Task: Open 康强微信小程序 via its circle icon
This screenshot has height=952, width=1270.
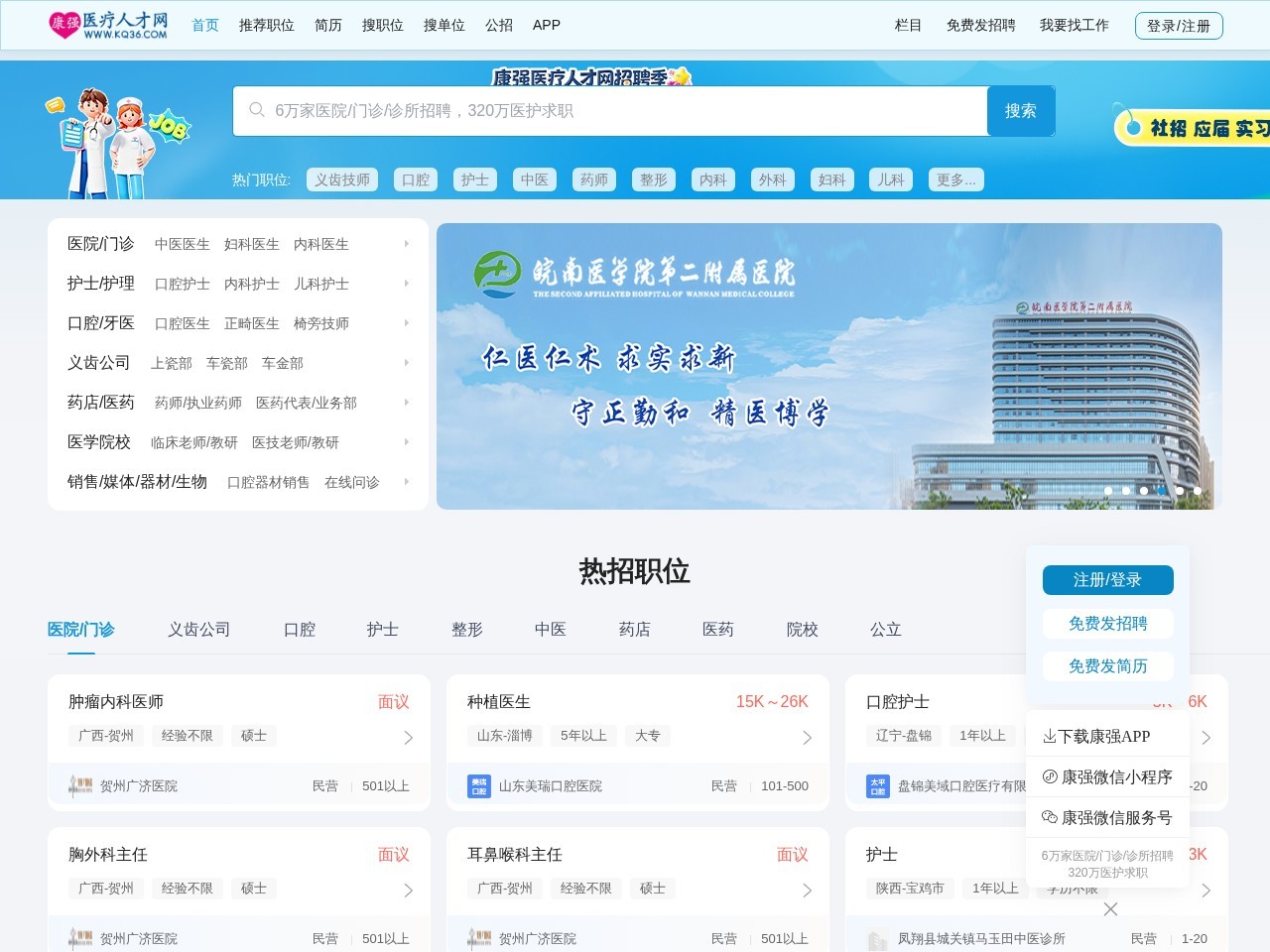Action: click(1049, 776)
